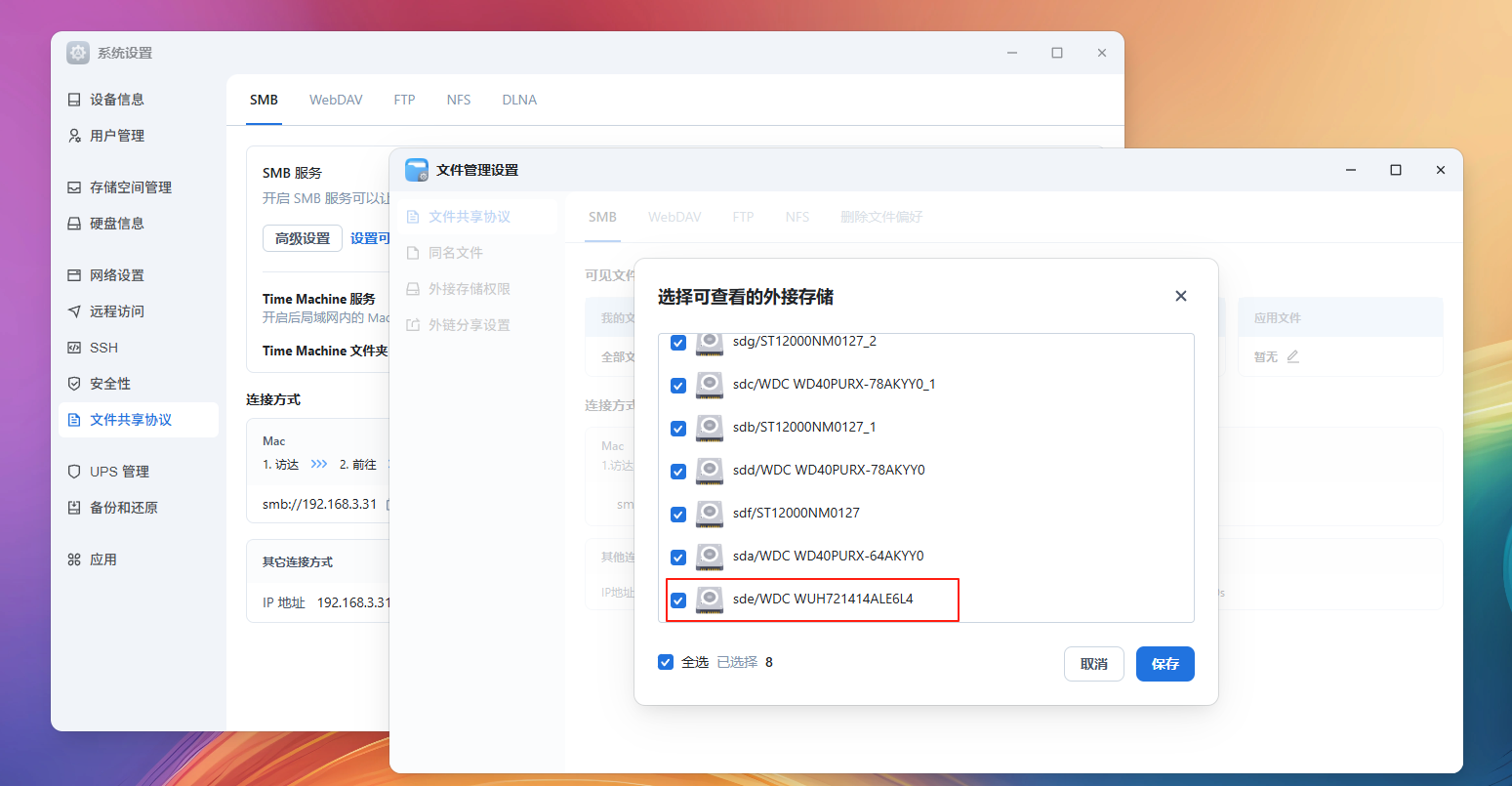
Task: Uncheck the sdc/WDC WD40PURX-78AKYY0_1 checkbox
Action: coord(678,386)
